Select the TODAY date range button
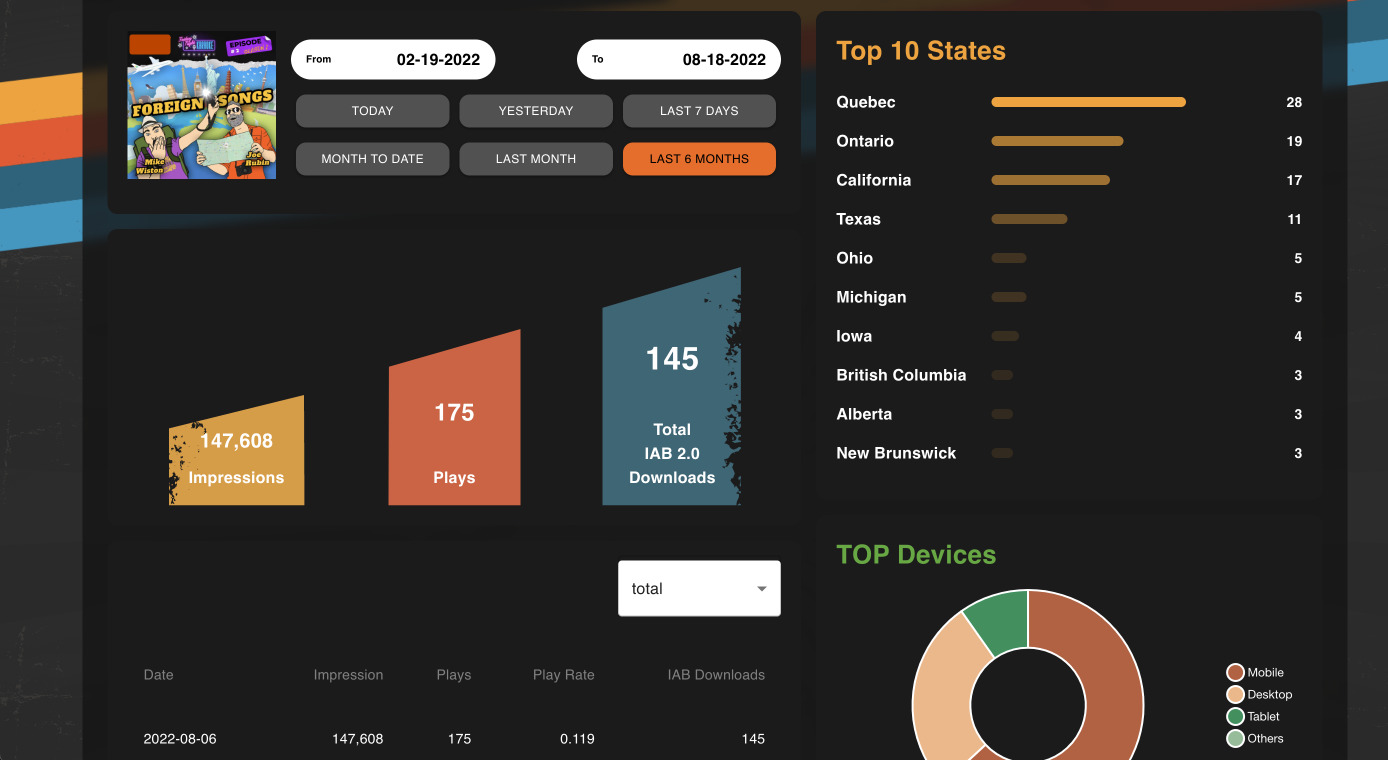The width and height of the screenshot is (1388, 760). [372, 111]
